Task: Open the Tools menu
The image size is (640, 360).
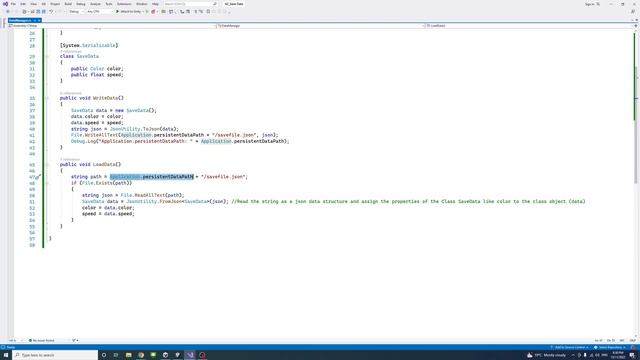Action: click(x=109, y=4)
